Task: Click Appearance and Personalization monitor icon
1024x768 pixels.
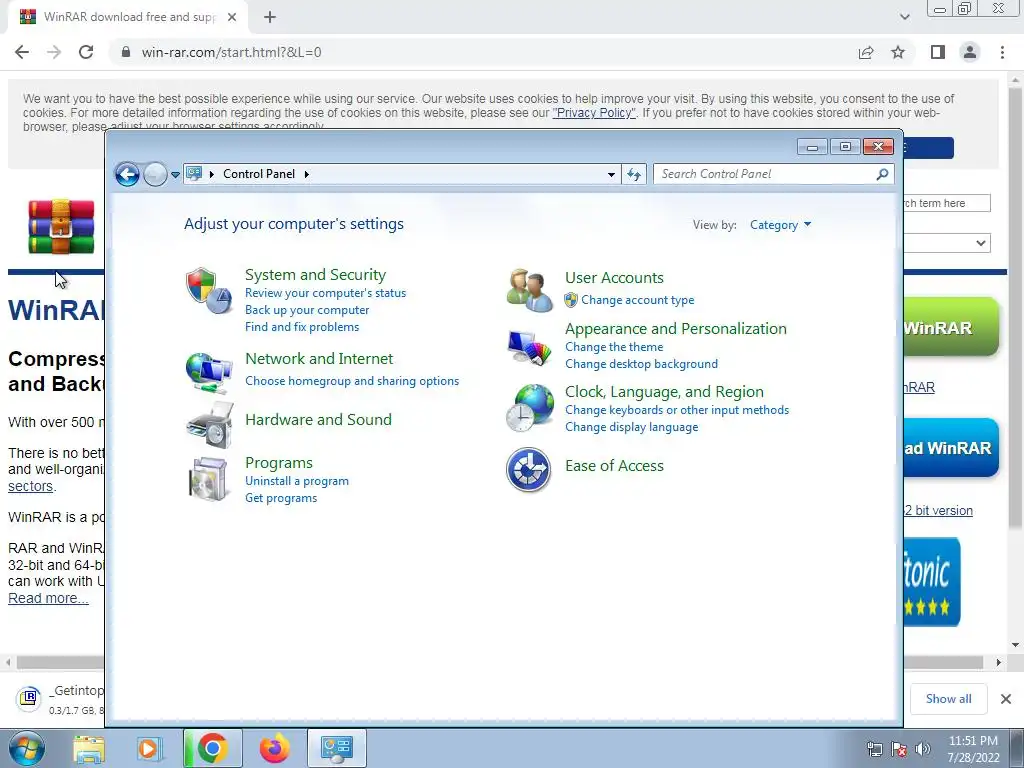Action: click(529, 347)
